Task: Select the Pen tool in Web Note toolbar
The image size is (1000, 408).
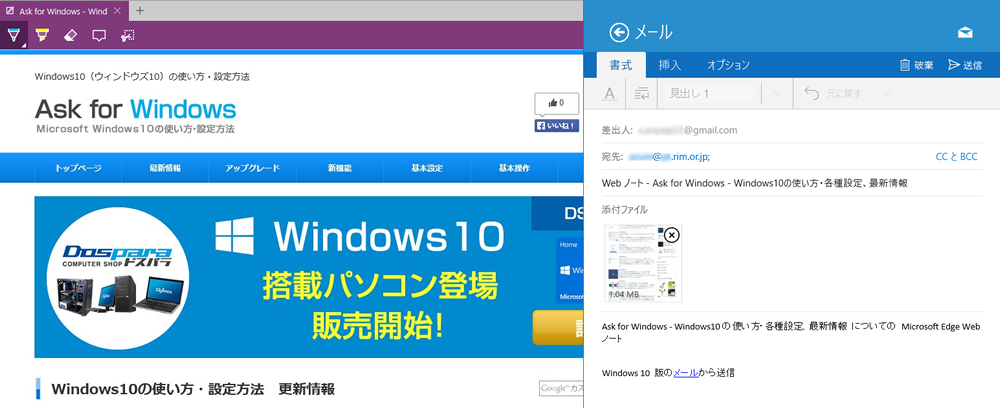Action: 13,35
